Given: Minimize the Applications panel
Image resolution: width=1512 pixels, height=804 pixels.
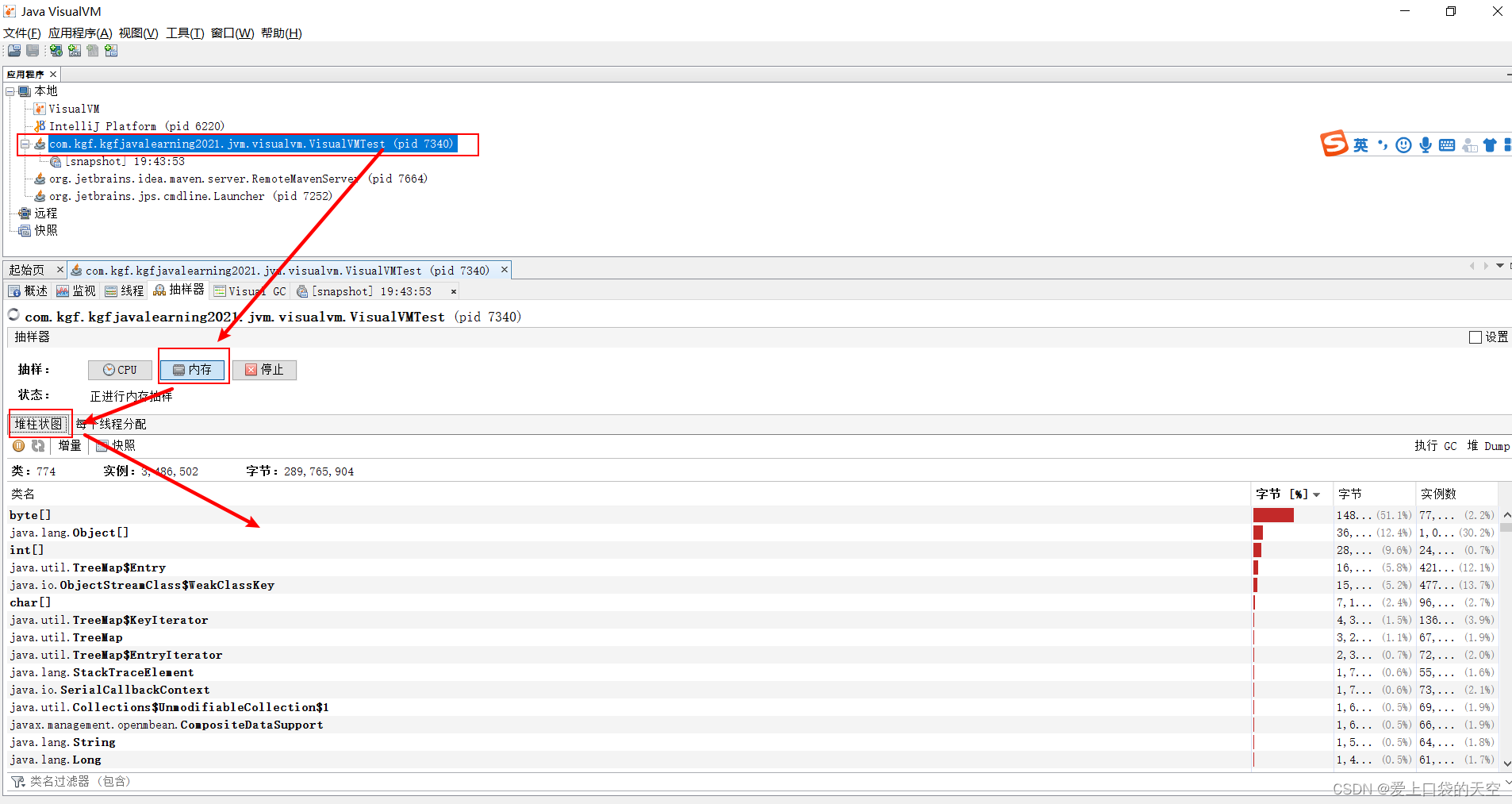Looking at the screenshot, I should pyautogui.click(x=1508, y=75).
